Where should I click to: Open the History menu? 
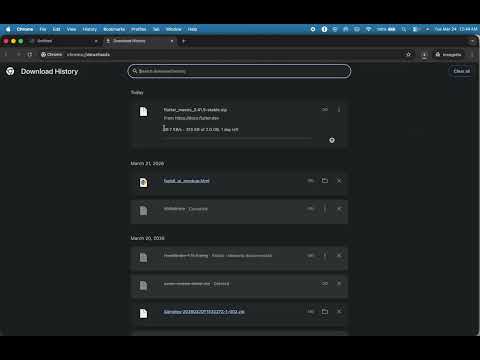90,29
